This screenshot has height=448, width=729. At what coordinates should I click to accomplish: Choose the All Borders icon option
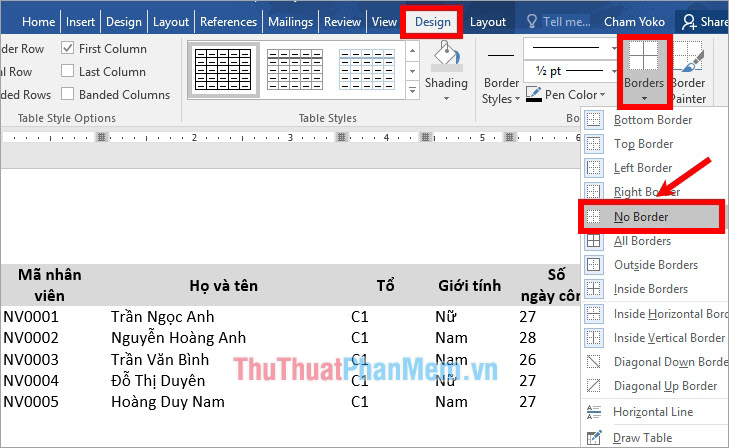tap(595, 241)
